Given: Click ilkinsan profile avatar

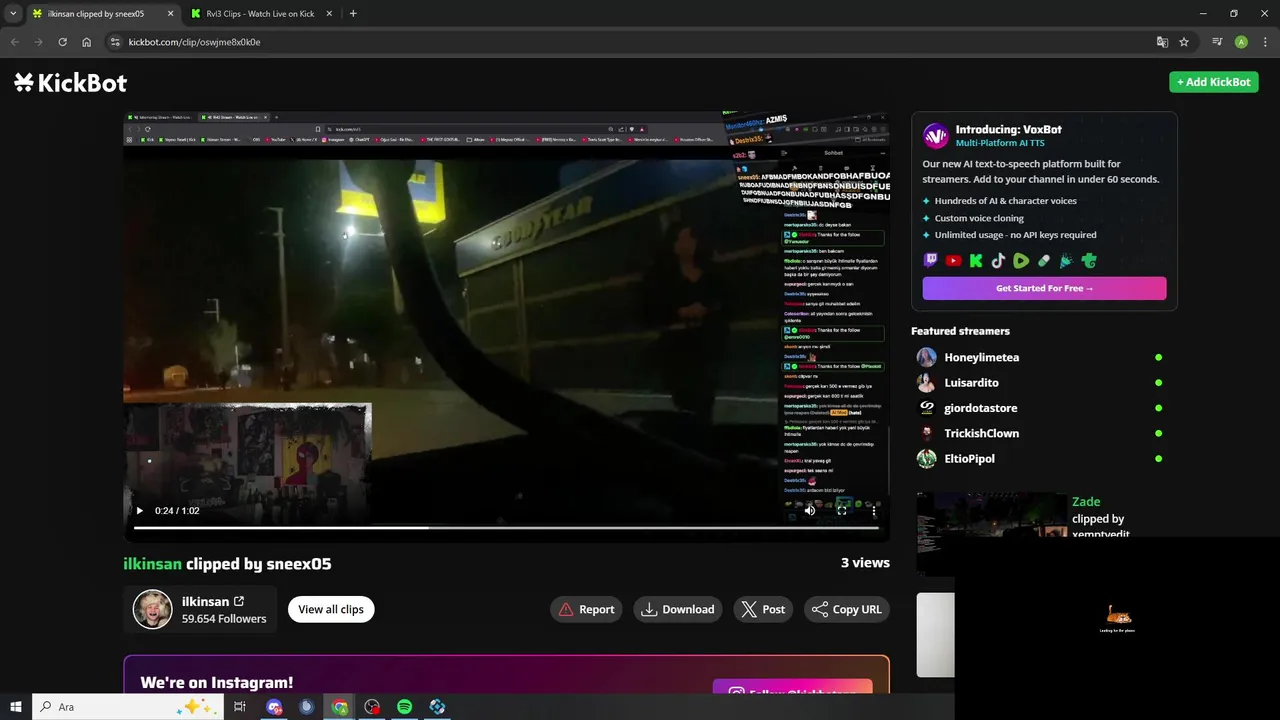Looking at the screenshot, I should [x=153, y=609].
